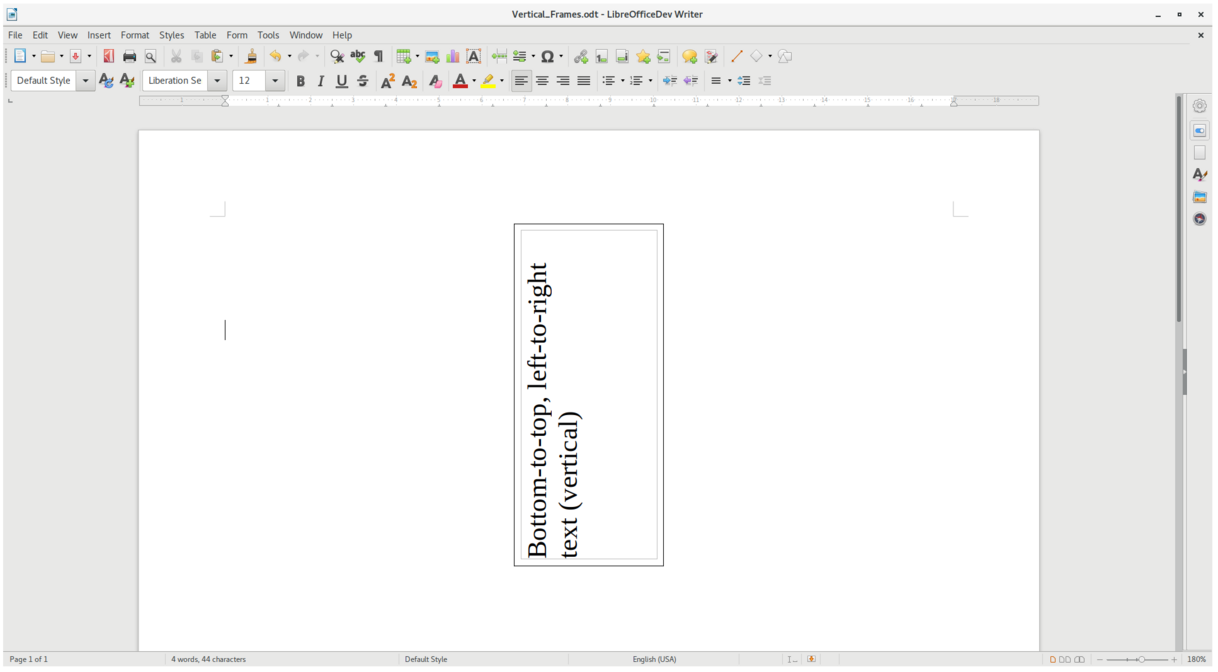This screenshot has height=672, width=1218.
Task: Insert a special character
Action: coord(547,57)
